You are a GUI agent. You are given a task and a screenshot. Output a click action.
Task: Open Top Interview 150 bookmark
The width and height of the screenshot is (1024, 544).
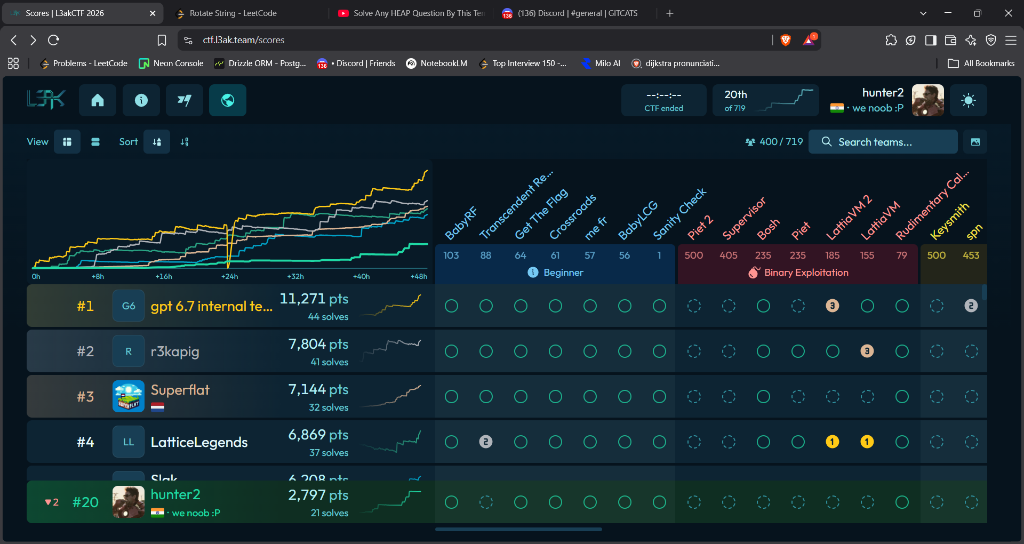tap(522, 63)
